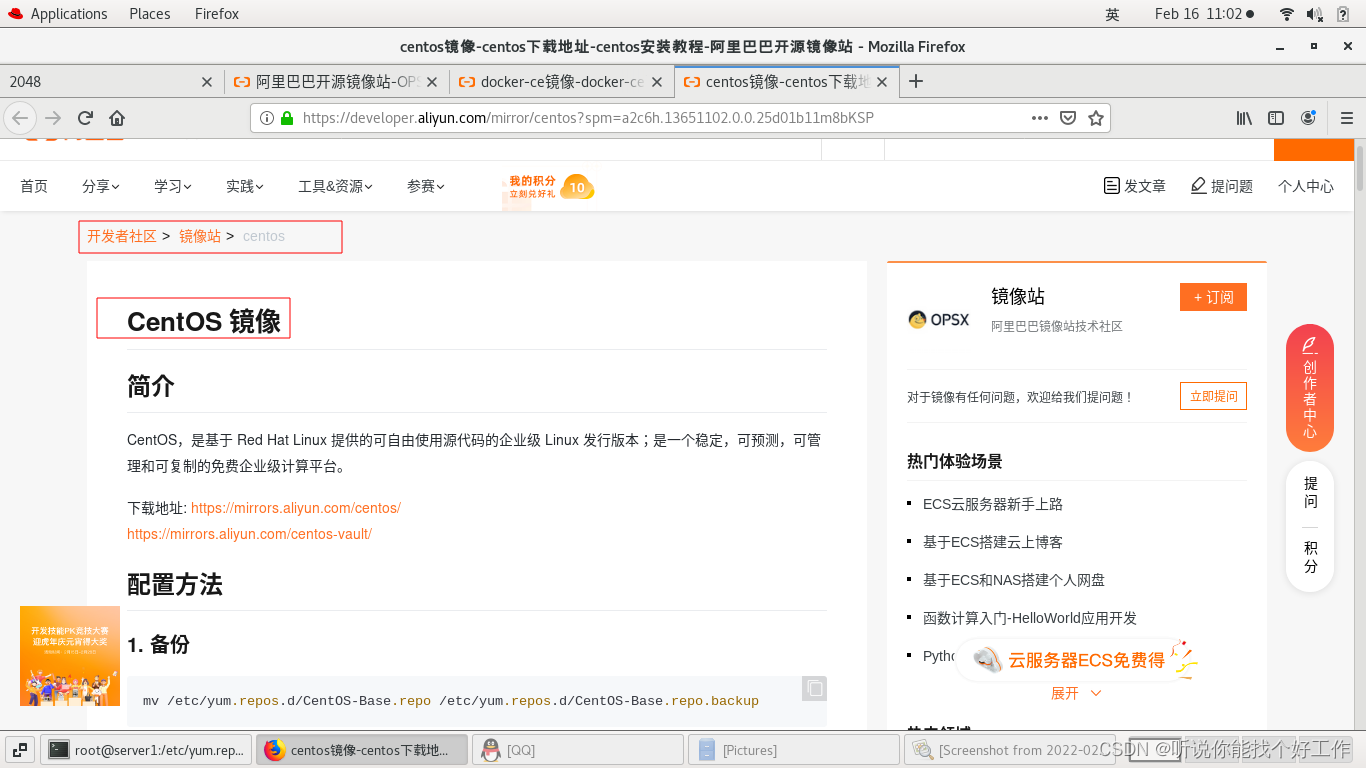
Task: Expand the 学习 dropdown menu
Action: [173, 186]
